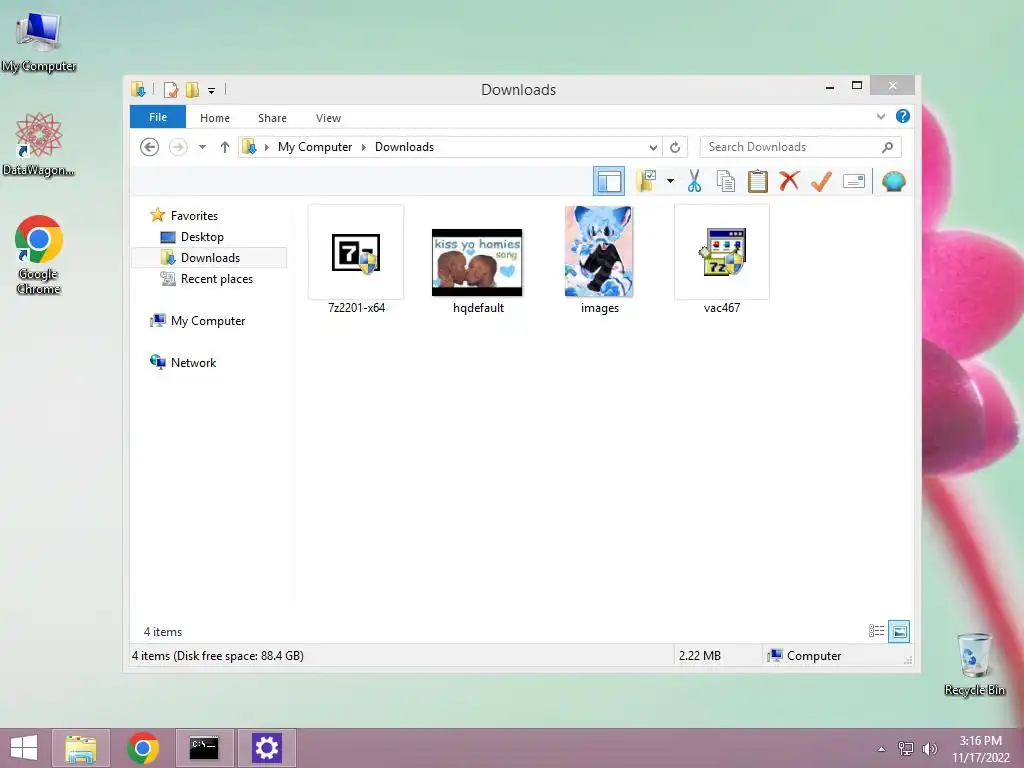The height and width of the screenshot is (768, 1024).
Task: Click the orange checkmark Properties icon
Action: click(821, 181)
